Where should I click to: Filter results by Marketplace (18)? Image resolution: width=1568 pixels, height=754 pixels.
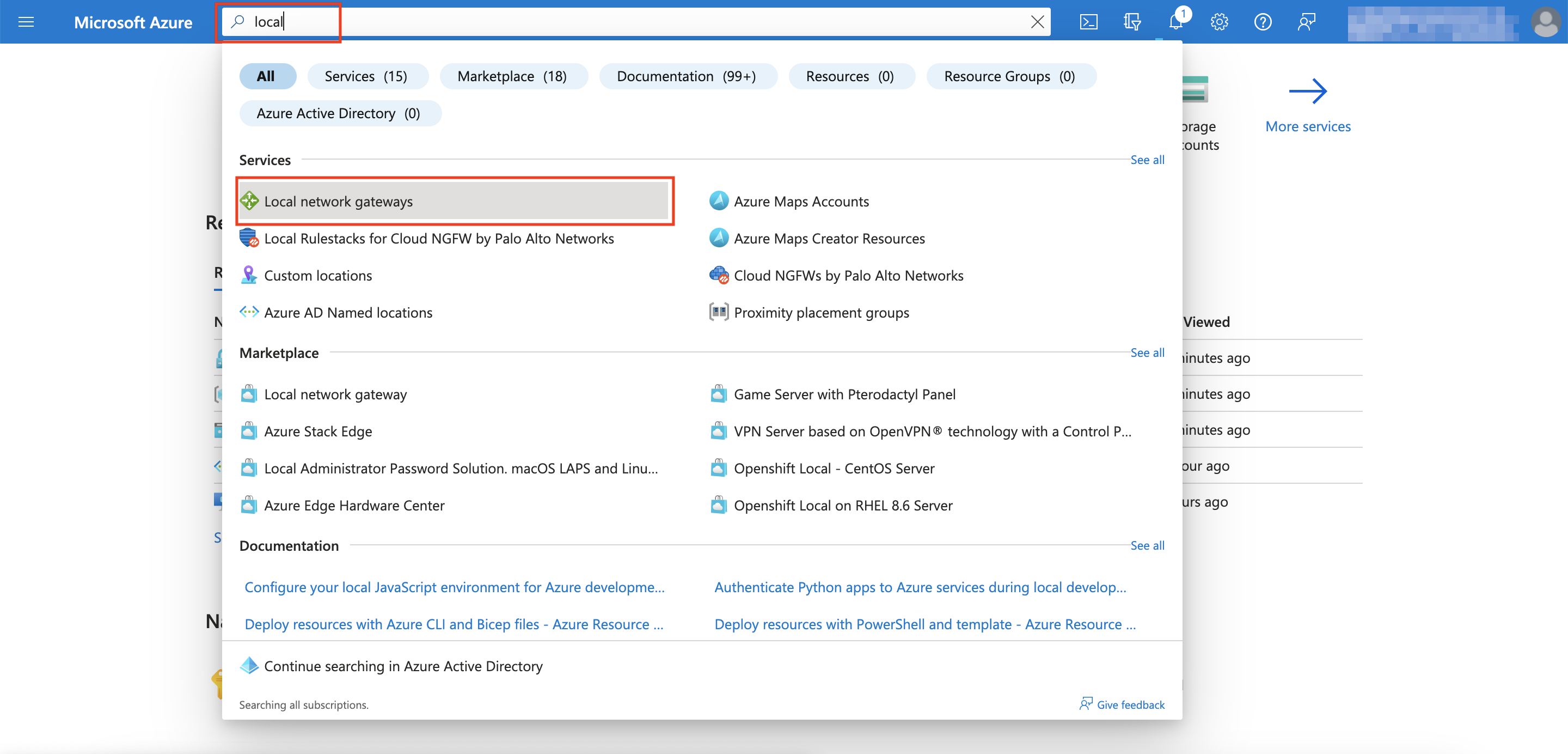pos(512,76)
